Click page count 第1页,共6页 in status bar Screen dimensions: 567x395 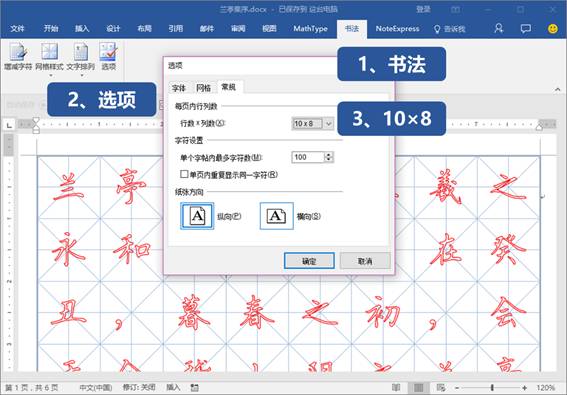coord(31,388)
